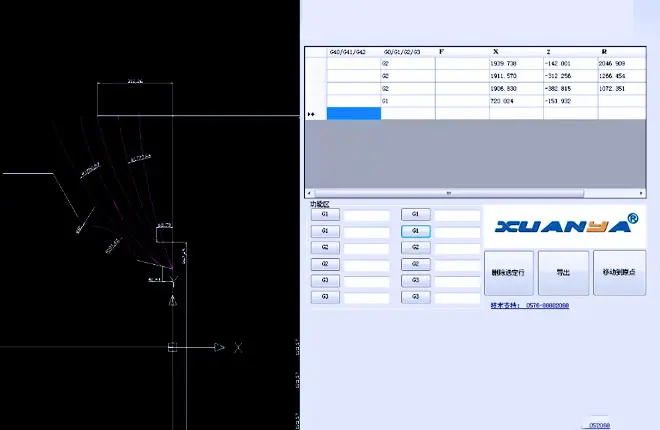The width and height of the screenshot is (660, 430).
Task: Click the input field beside the top-left G1 button
Action: coord(366,215)
